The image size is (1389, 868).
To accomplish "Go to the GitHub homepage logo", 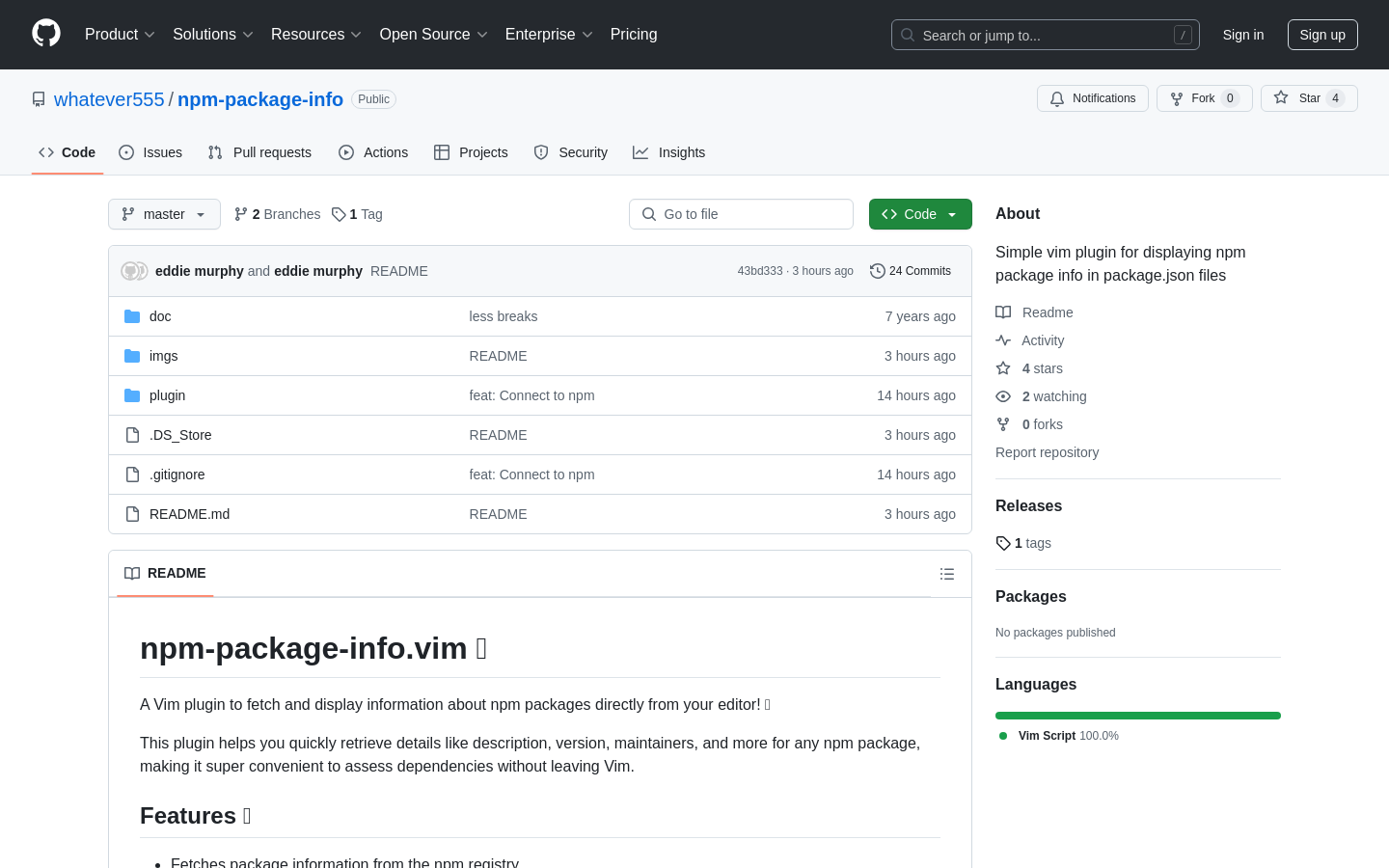I will 46,34.
